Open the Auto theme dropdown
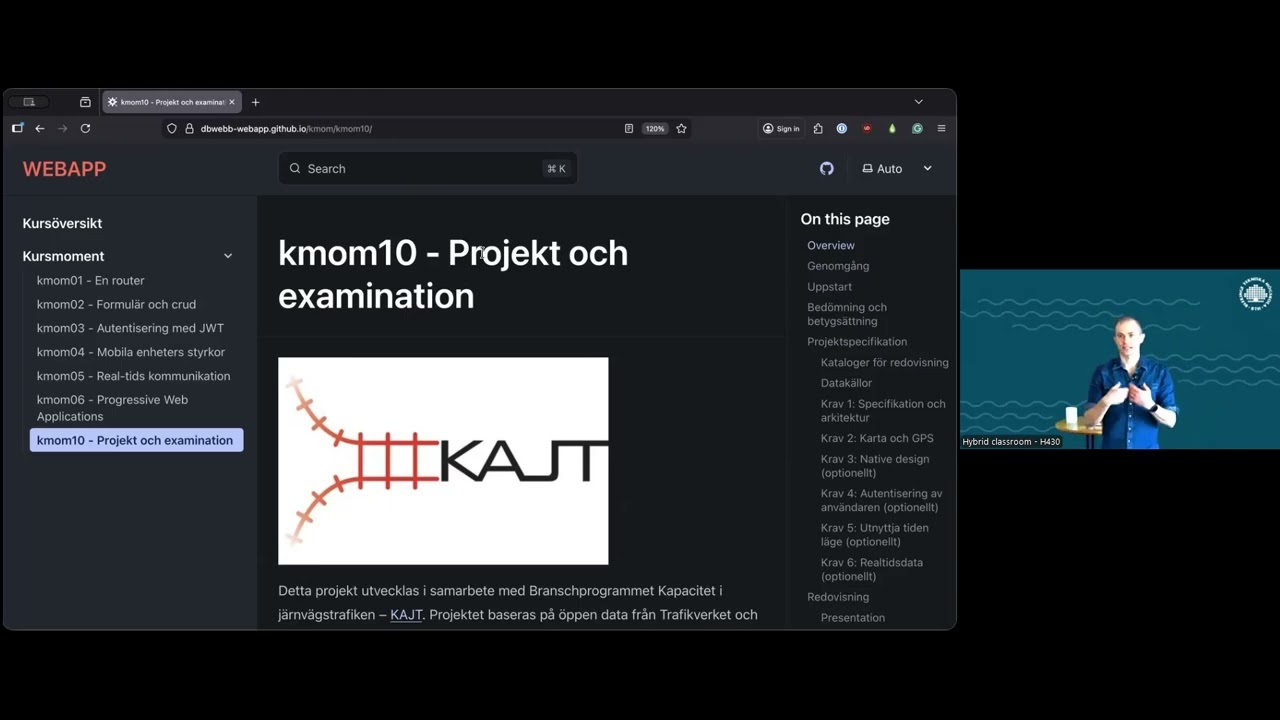 point(897,169)
